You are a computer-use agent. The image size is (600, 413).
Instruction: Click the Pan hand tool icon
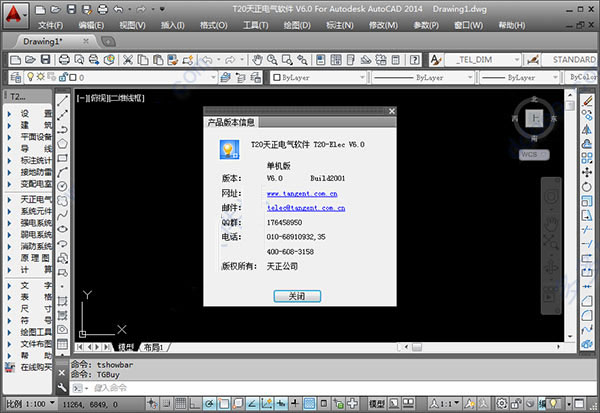pyautogui.click(x=257, y=60)
